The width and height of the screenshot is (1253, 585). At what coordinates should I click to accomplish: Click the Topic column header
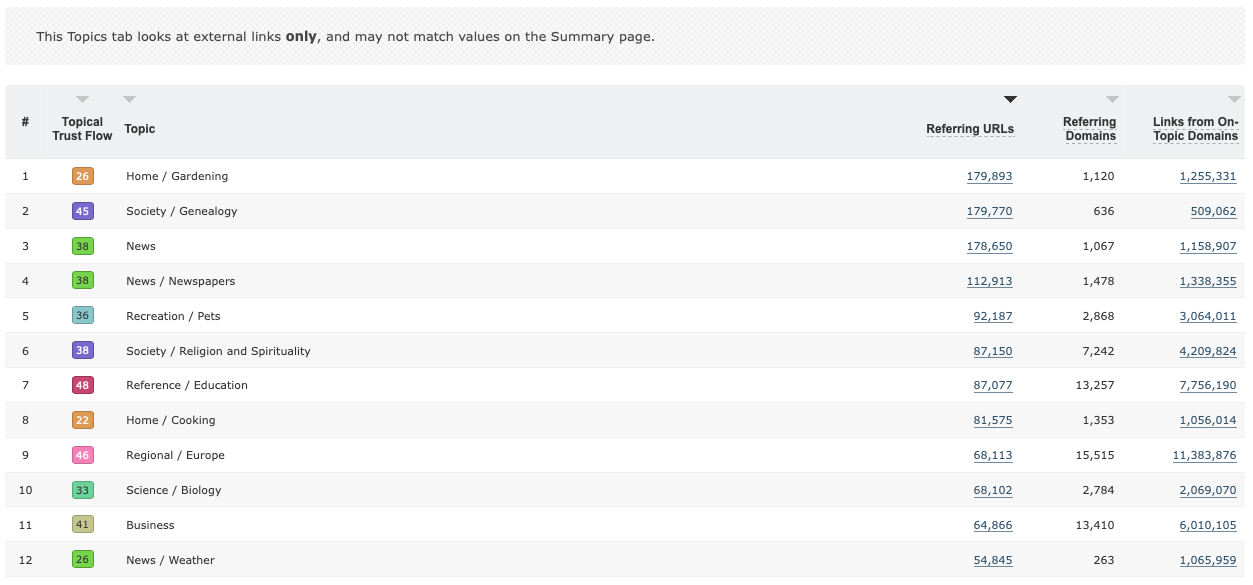click(x=139, y=129)
